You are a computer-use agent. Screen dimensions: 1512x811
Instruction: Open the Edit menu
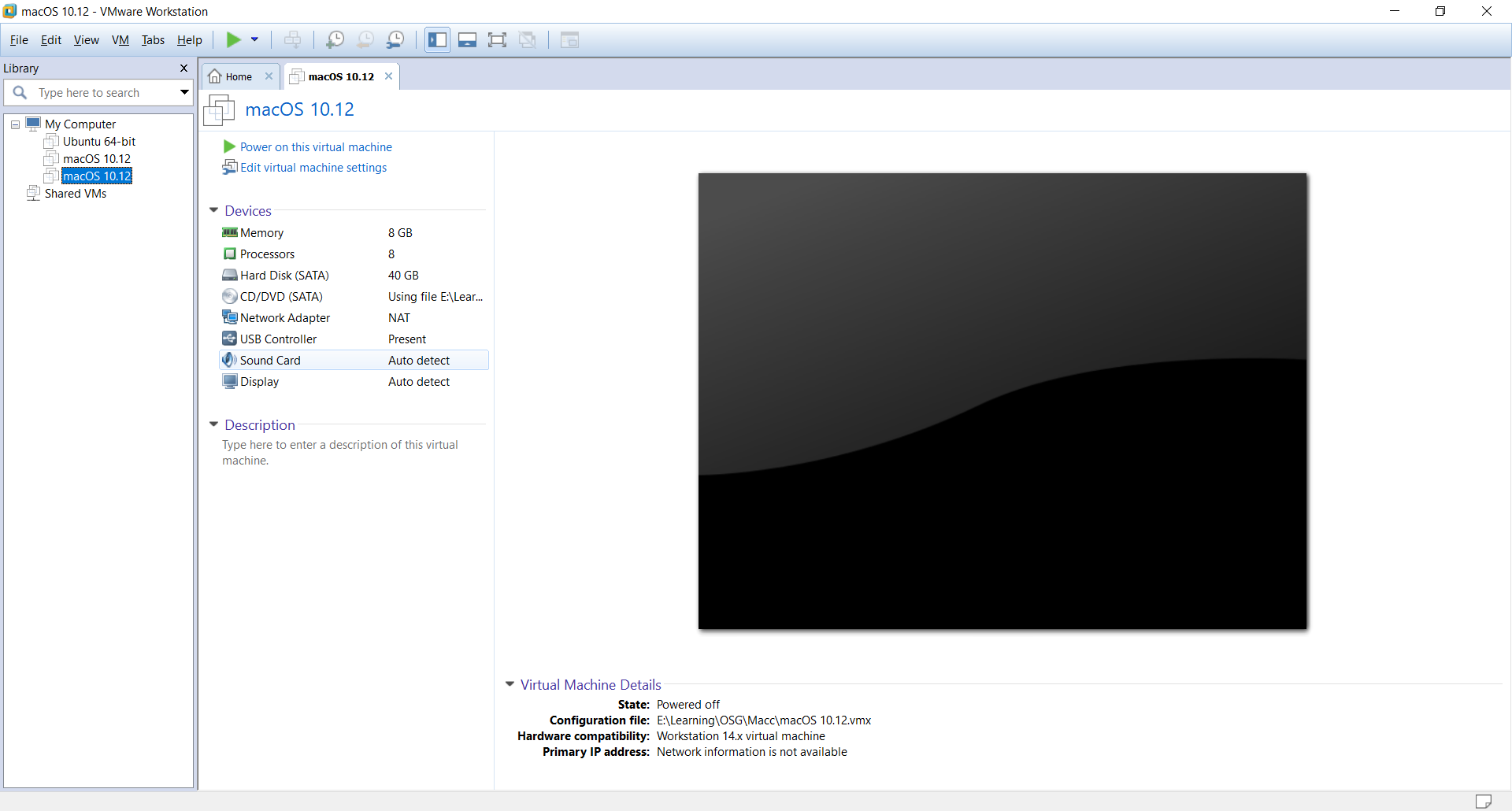51,40
